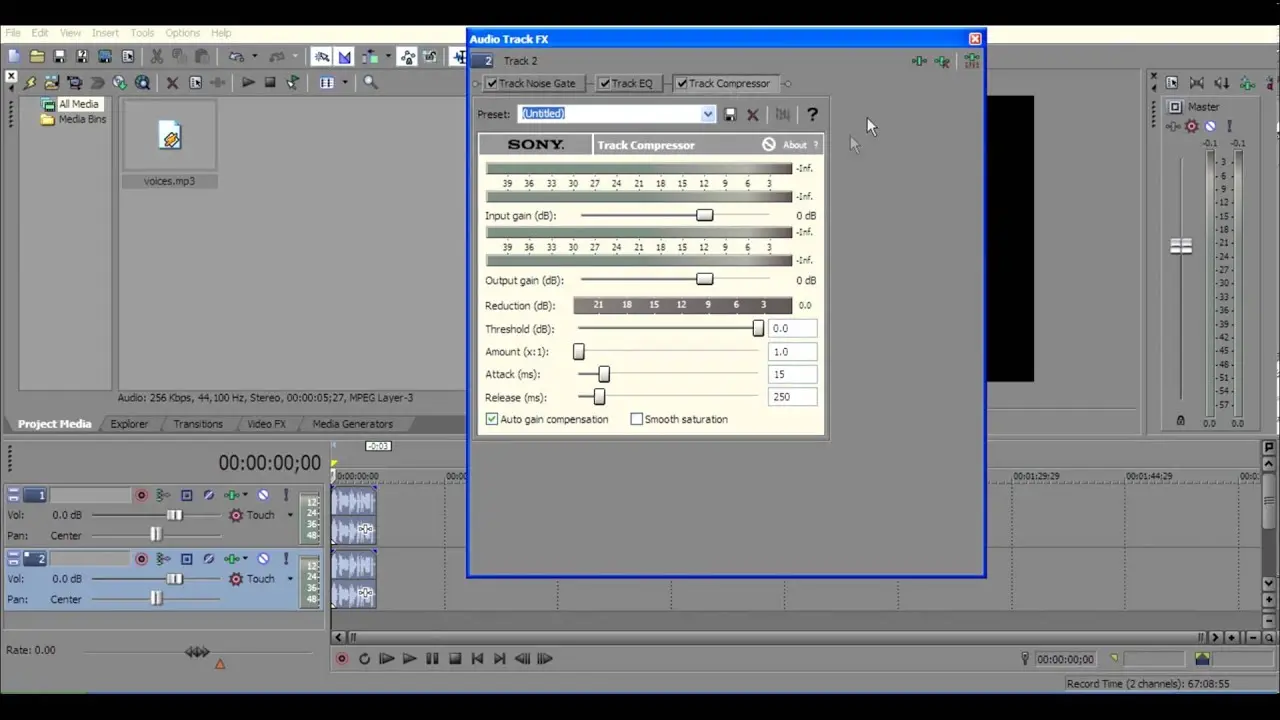The width and height of the screenshot is (1280, 720).
Task: Toggle Lock Envelopes to Events icon
Action: tap(407, 57)
